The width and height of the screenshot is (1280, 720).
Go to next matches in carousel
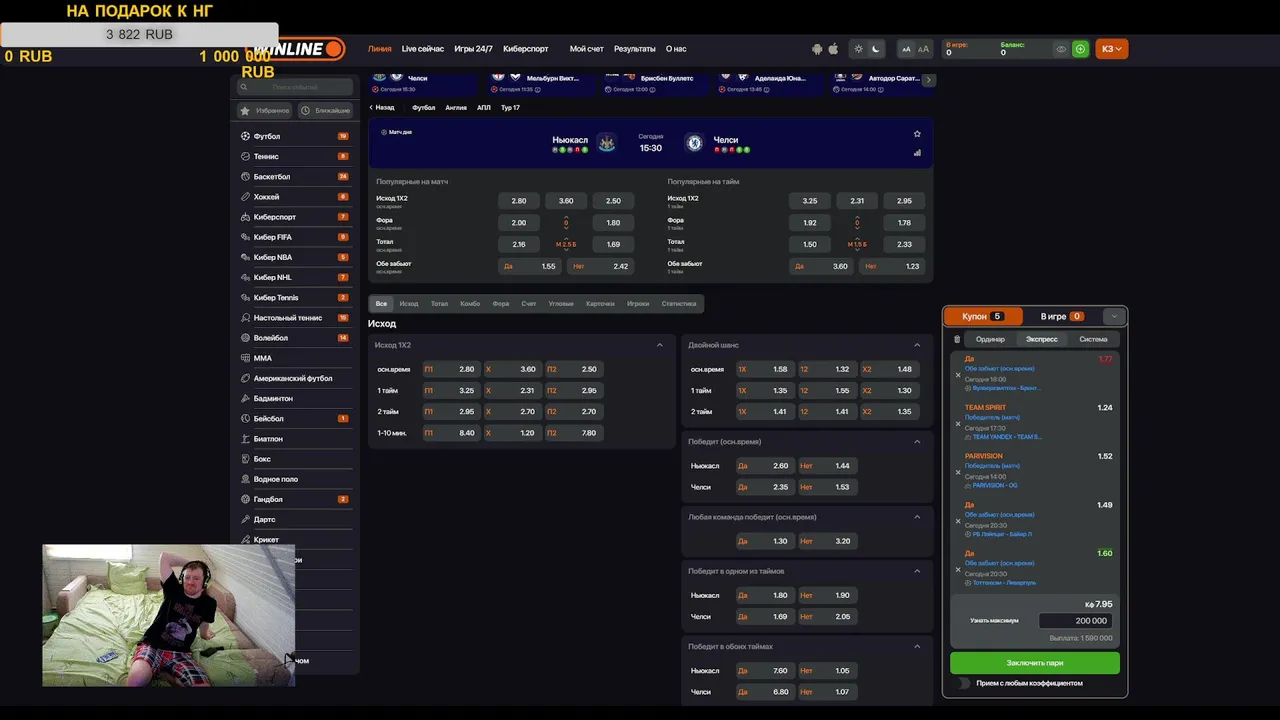929,80
